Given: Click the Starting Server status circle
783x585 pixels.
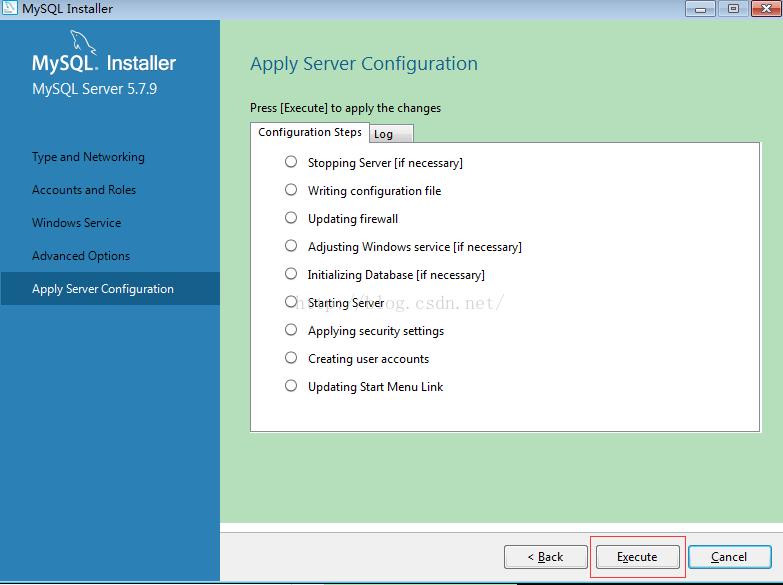Looking at the screenshot, I should [291, 302].
